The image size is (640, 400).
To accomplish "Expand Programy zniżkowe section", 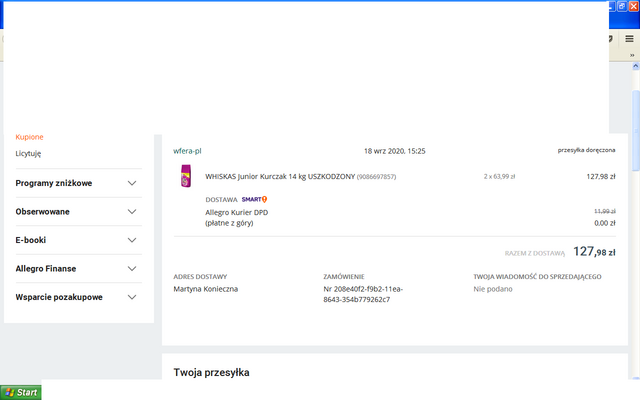I will [79, 183].
